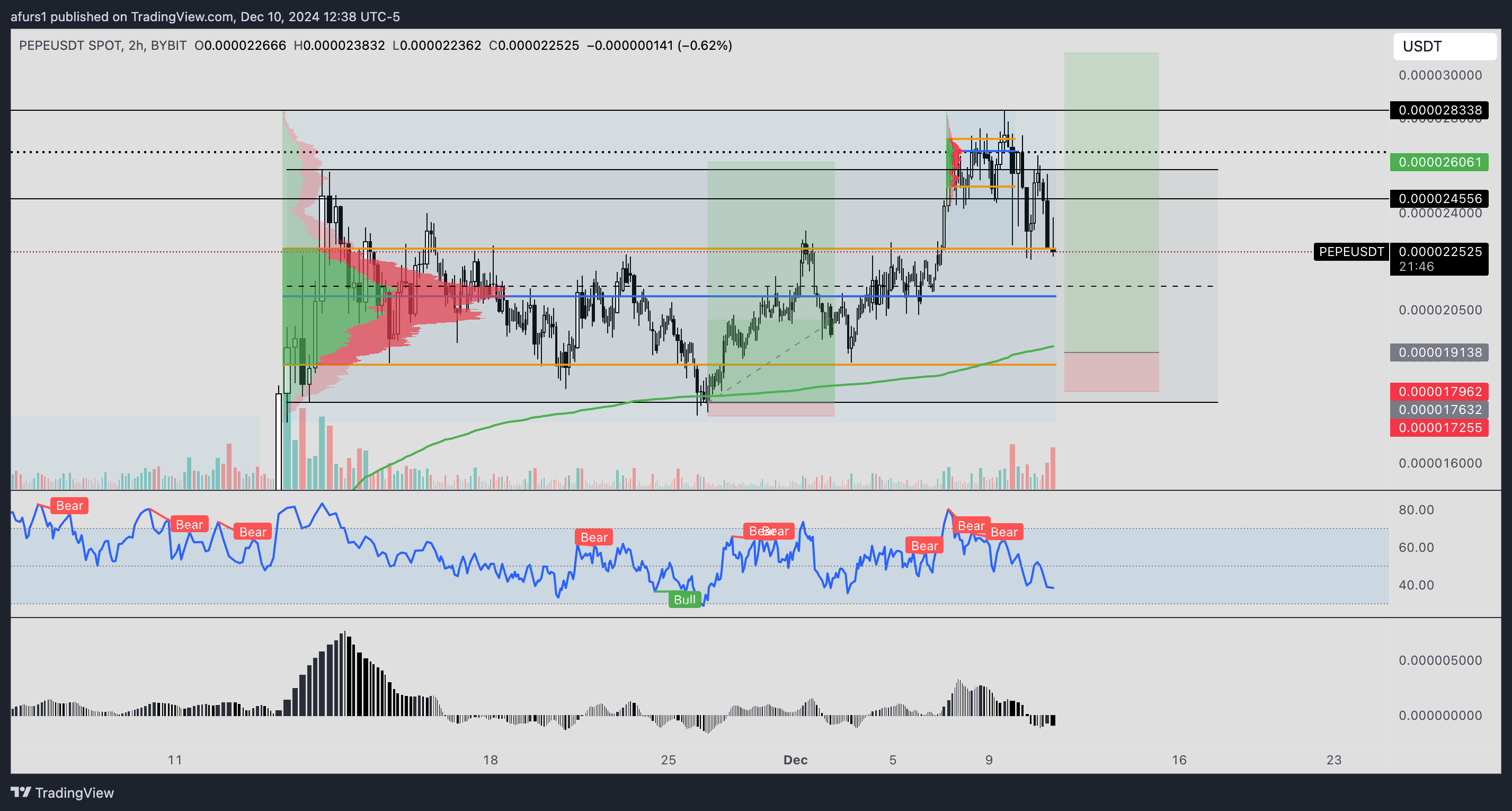Click the 11 date on the time axis

click(x=175, y=760)
